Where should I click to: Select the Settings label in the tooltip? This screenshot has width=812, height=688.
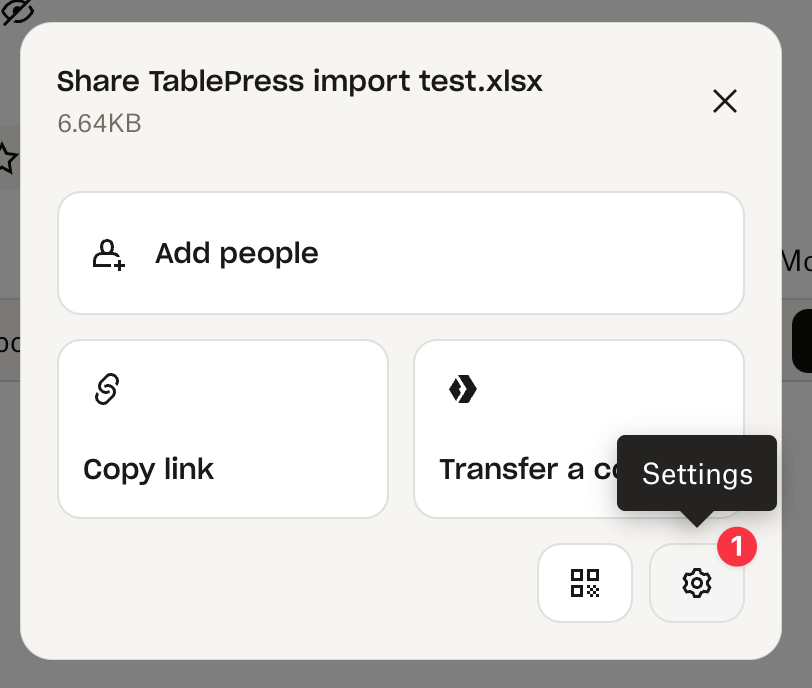pyautogui.click(x=699, y=474)
